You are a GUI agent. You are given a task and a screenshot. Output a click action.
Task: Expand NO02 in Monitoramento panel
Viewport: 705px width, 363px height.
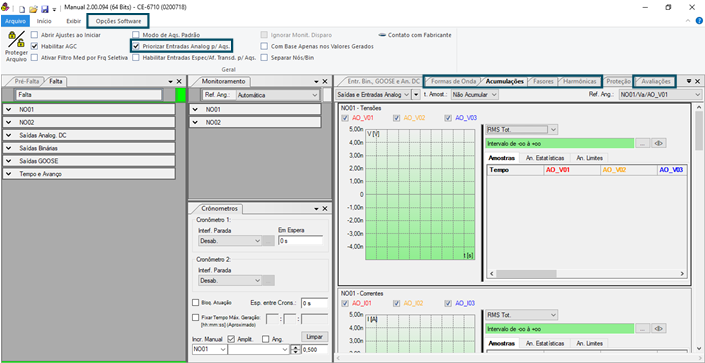195,122
